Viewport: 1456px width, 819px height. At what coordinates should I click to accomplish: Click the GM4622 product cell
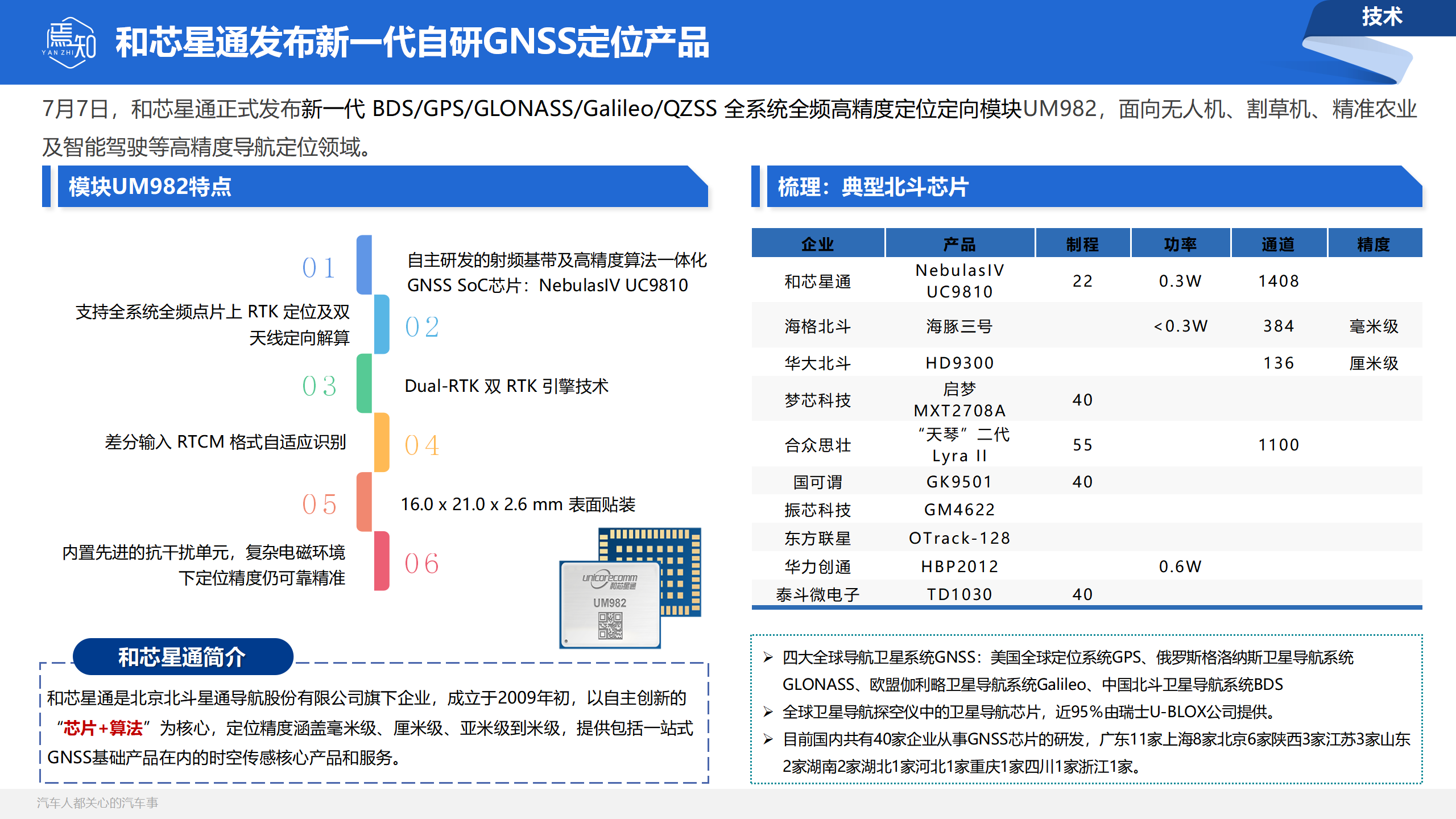coord(959,510)
